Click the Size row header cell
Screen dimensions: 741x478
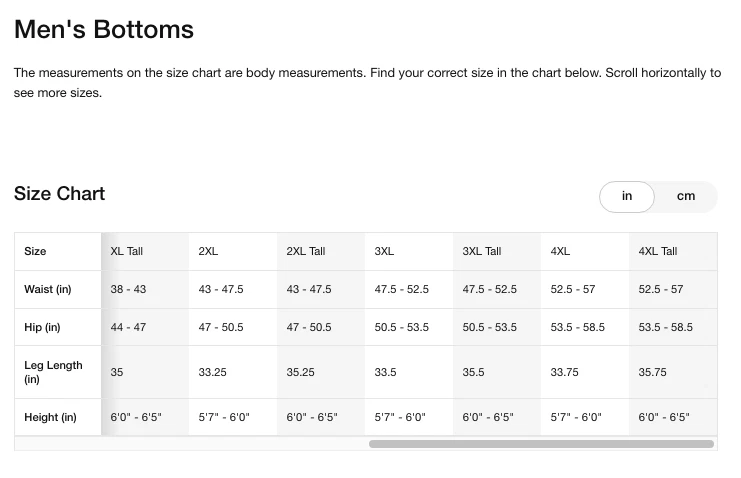click(35, 251)
